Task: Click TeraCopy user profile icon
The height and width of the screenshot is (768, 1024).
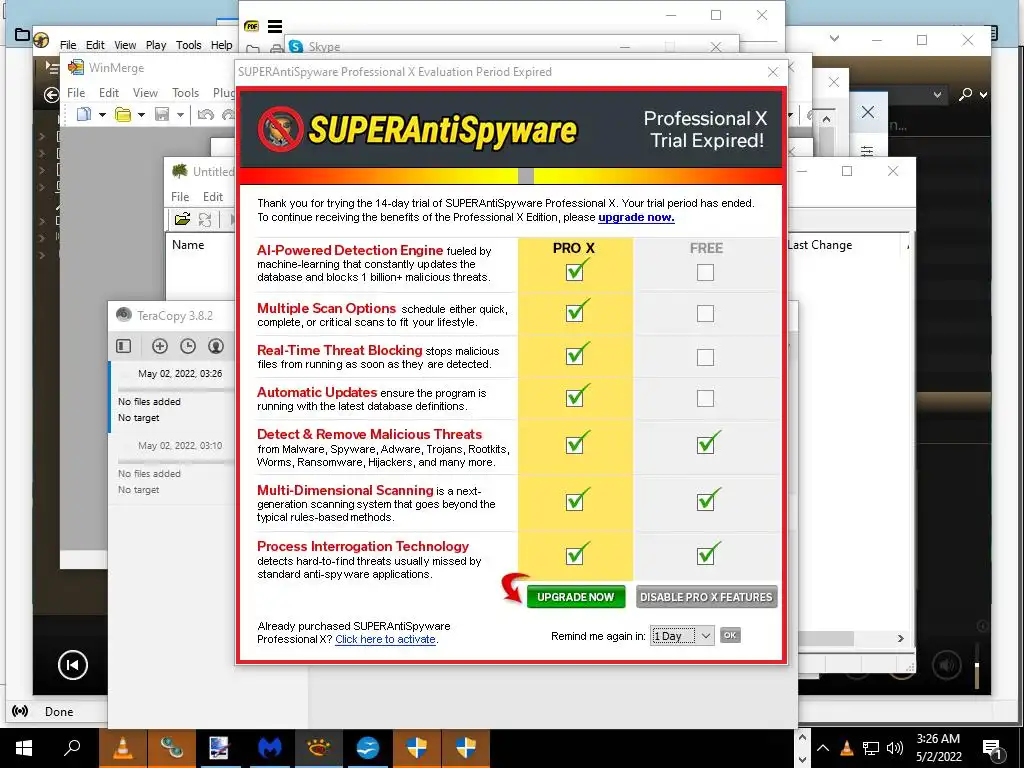Action: point(216,346)
